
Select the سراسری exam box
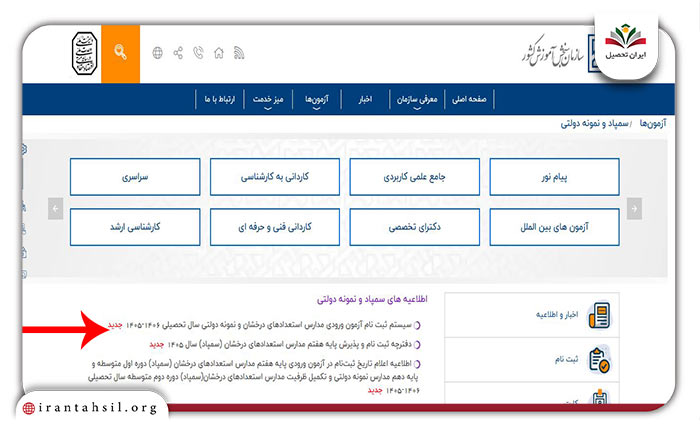[135, 177]
